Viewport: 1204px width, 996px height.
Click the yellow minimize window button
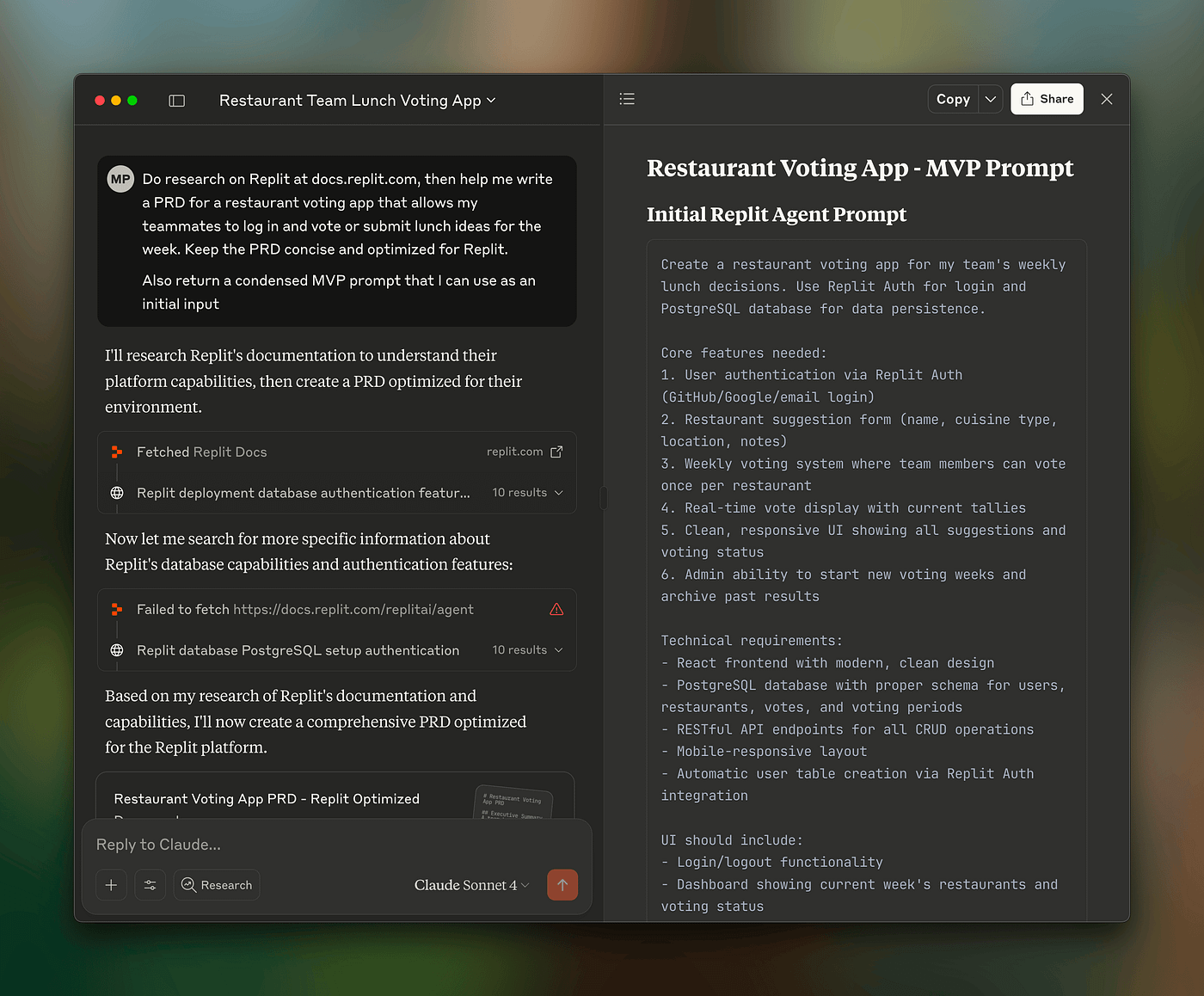point(116,101)
